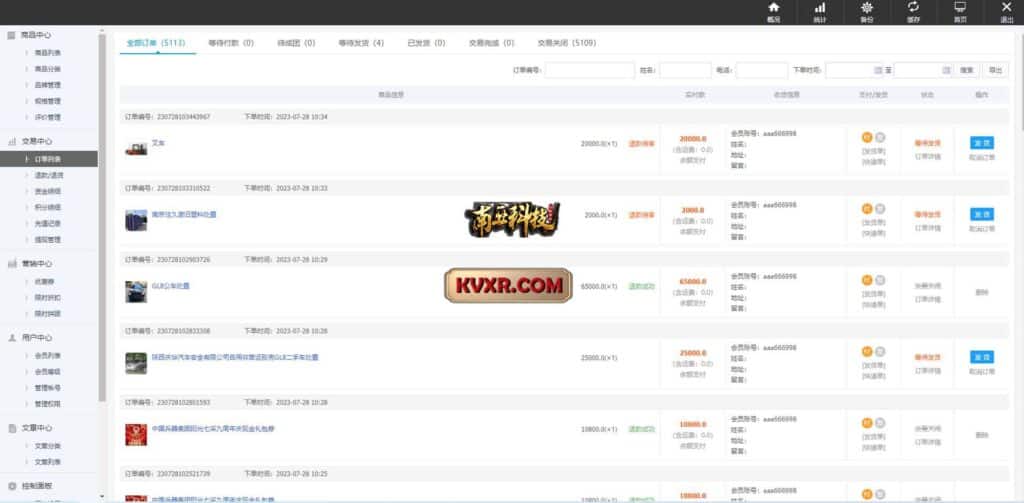Click the 搜索 search button beside date range
1024x503 pixels.
tap(967, 71)
